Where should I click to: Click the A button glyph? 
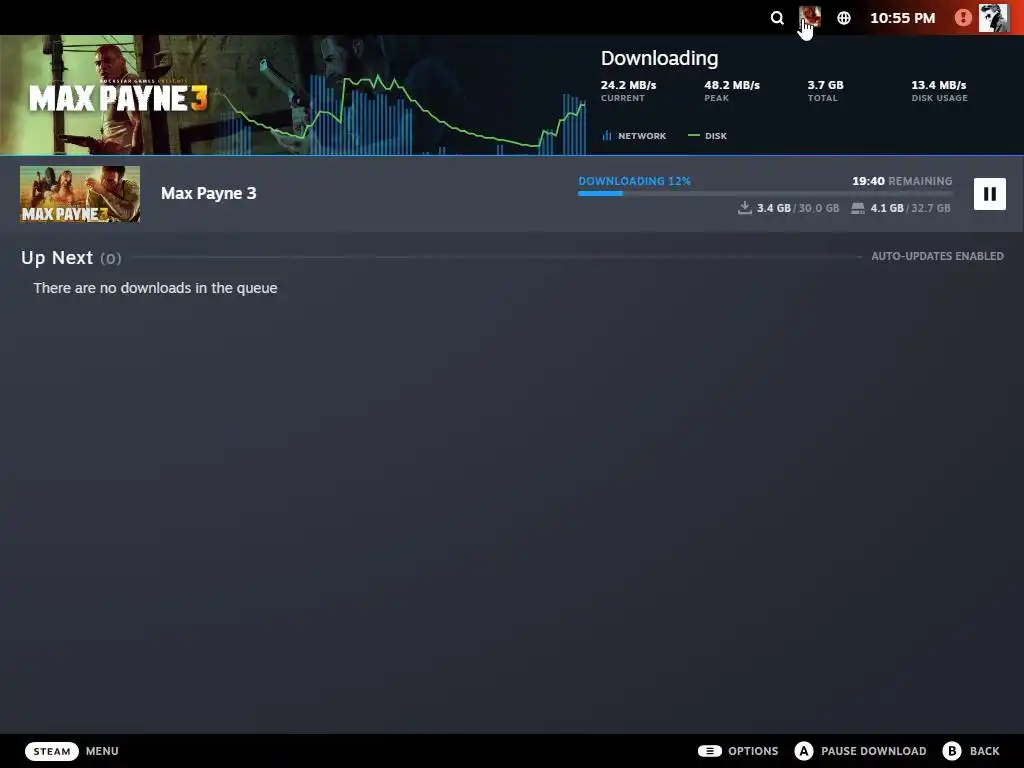point(804,751)
